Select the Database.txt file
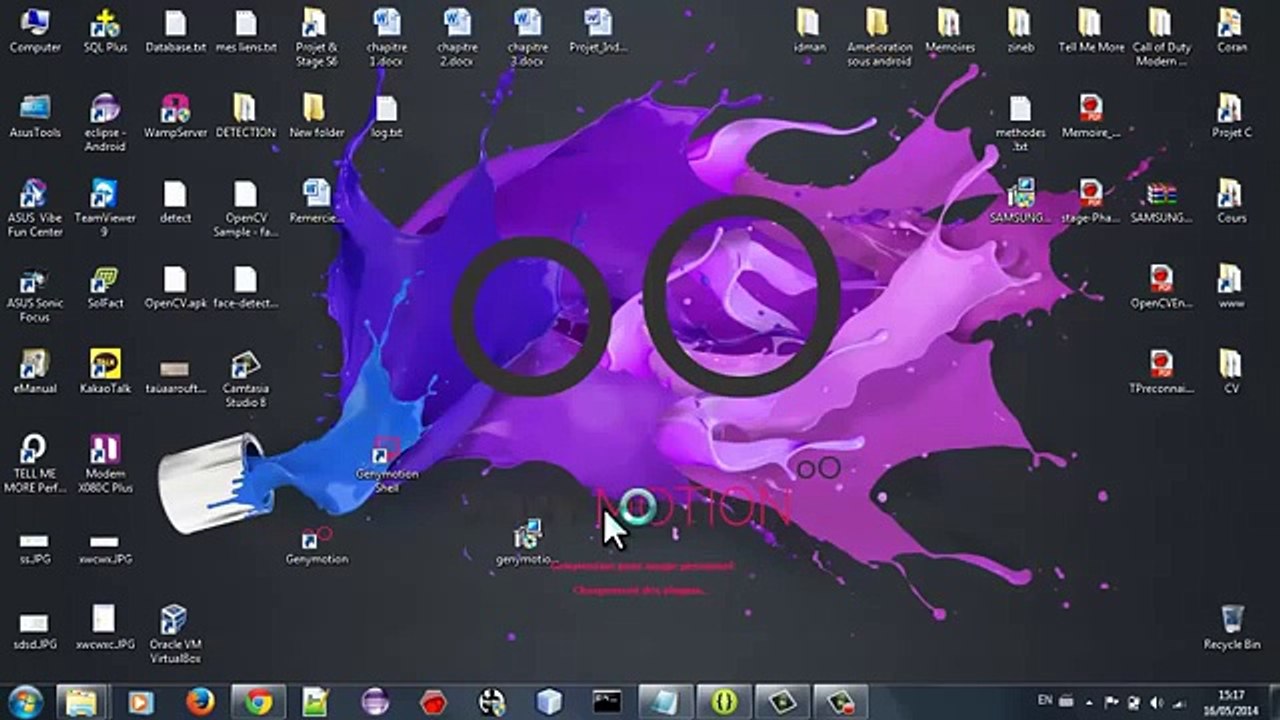The width and height of the screenshot is (1280, 720). (x=175, y=31)
